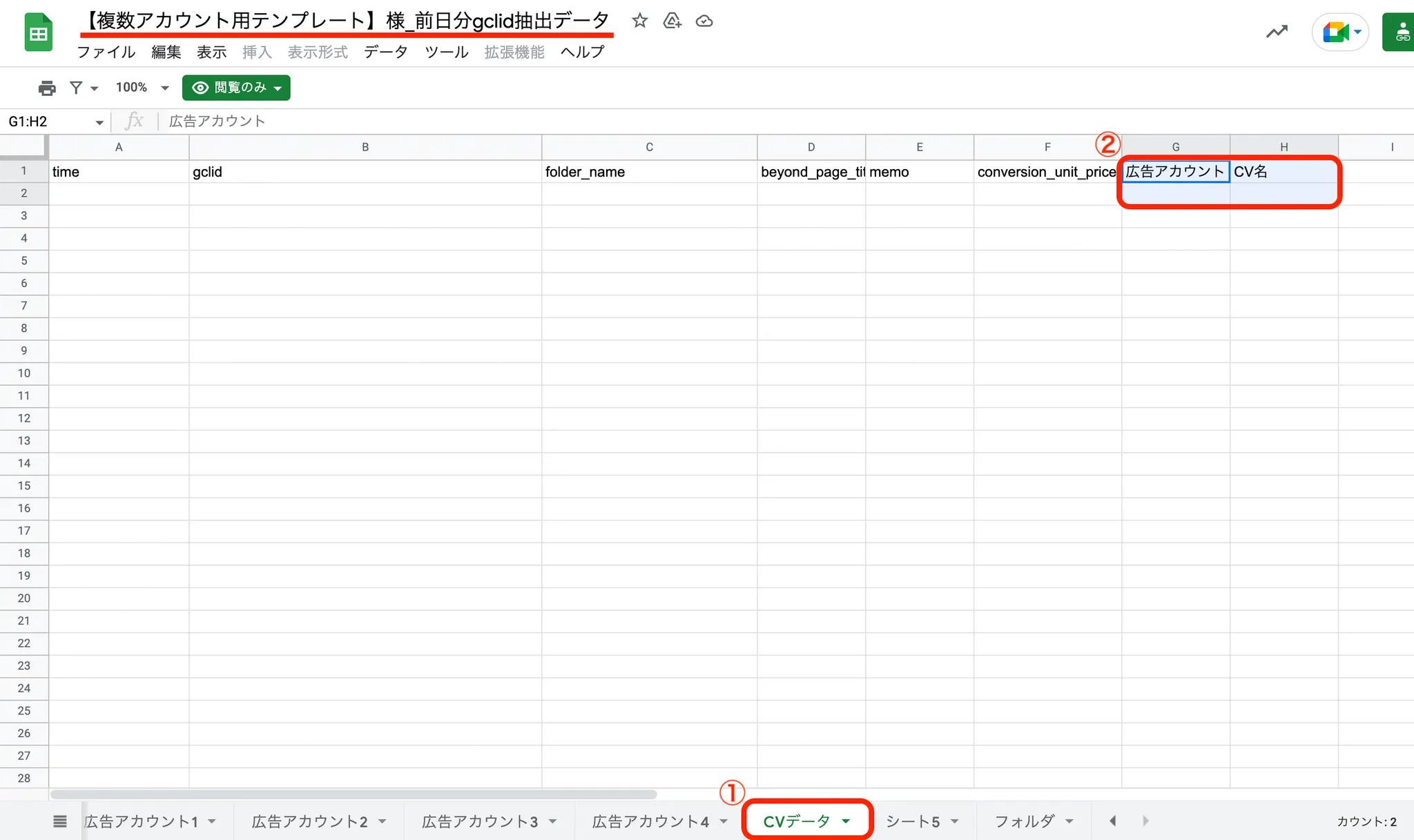Viewport: 1414px width, 840px height.
Task: Expand the 100% zoom dropdown
Action: (x=165, y=88)
